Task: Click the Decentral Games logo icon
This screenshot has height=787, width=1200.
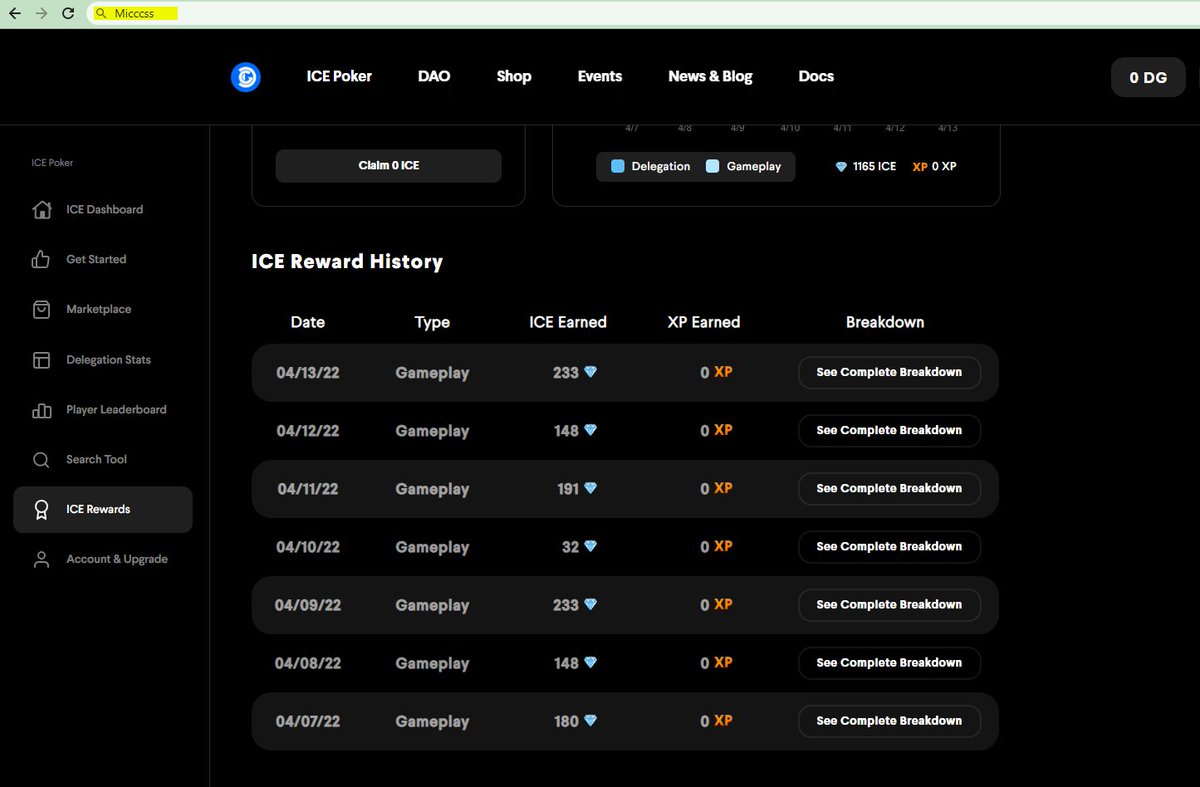Action: 245,77
